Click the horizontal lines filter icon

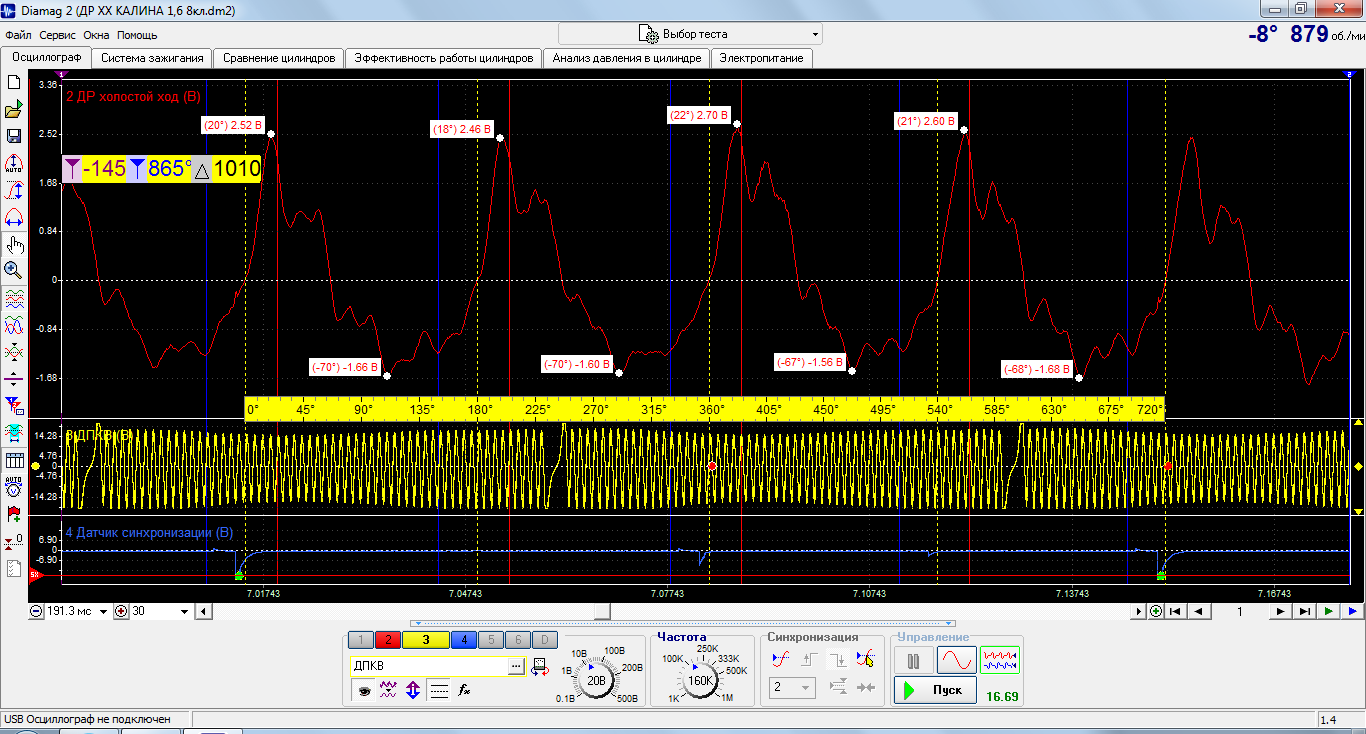click(x=438, y=689)
